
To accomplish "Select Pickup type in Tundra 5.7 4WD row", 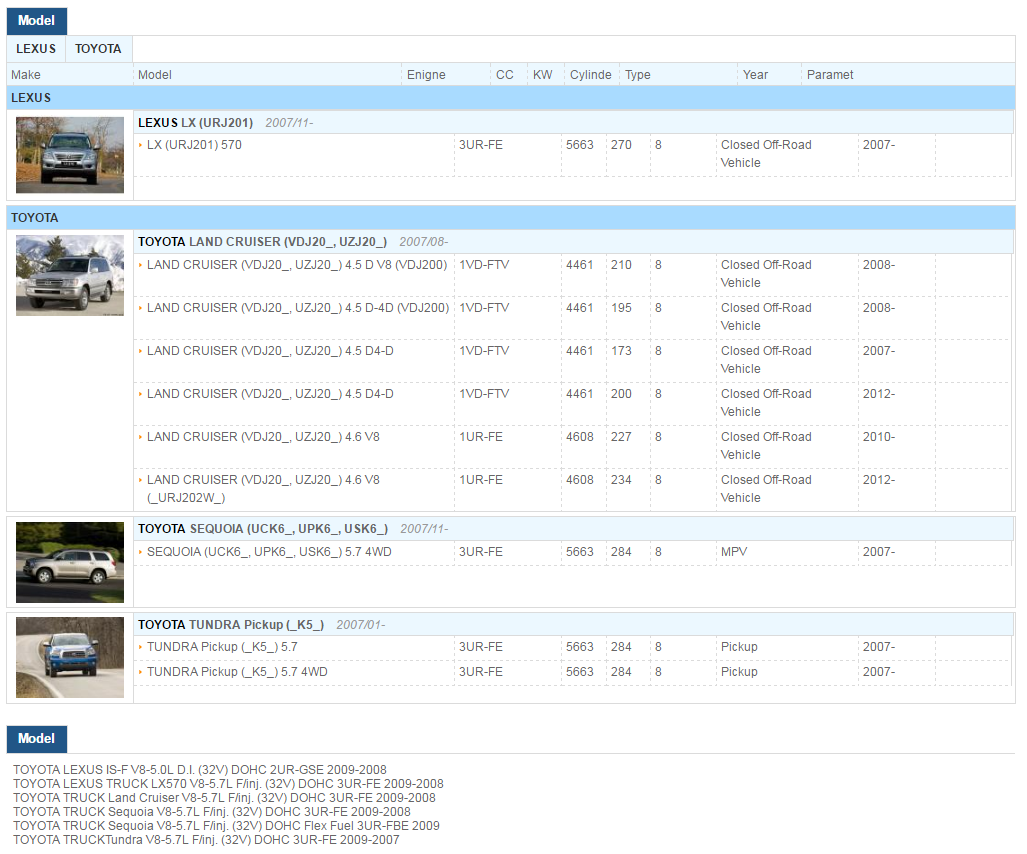I will (739, 672).
